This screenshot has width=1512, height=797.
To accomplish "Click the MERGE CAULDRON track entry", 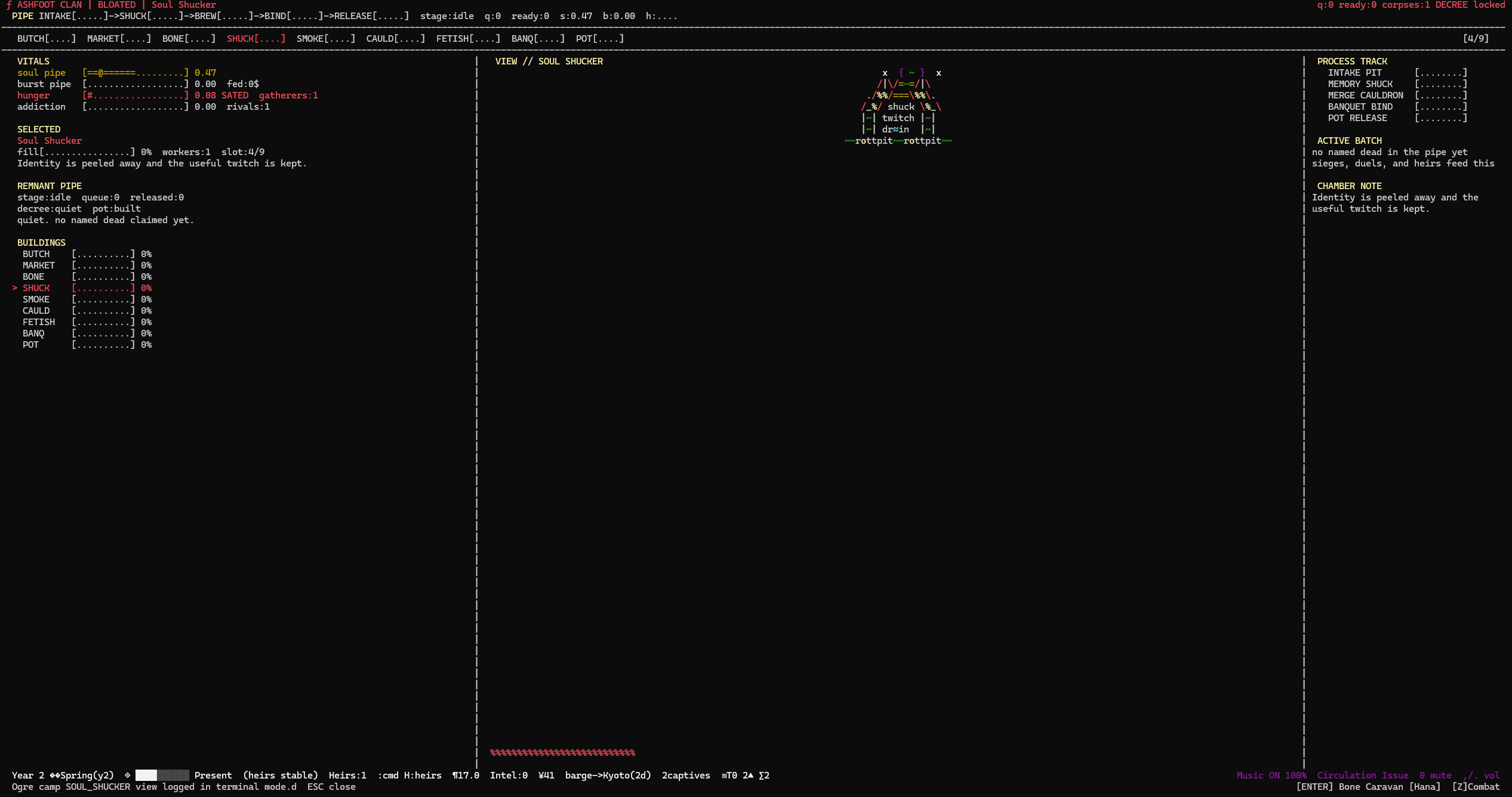I will 1397,95.
